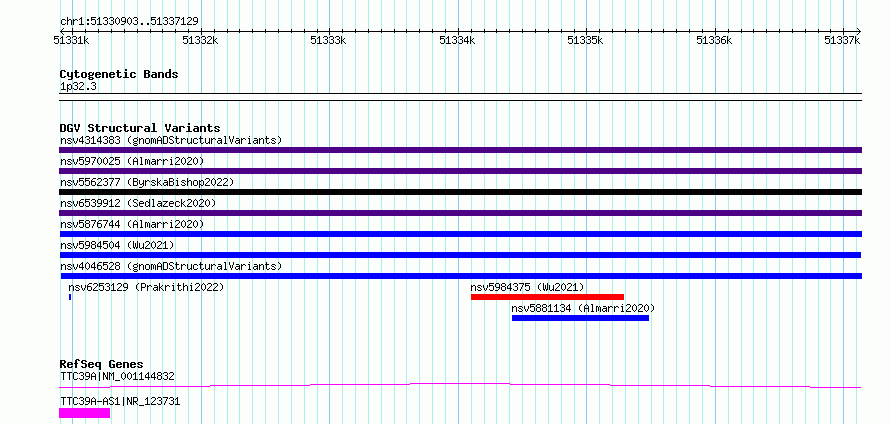890x424 pixels.
Task: Click the chr1:51330903..51337129 position text
Action: pos(129,21)
